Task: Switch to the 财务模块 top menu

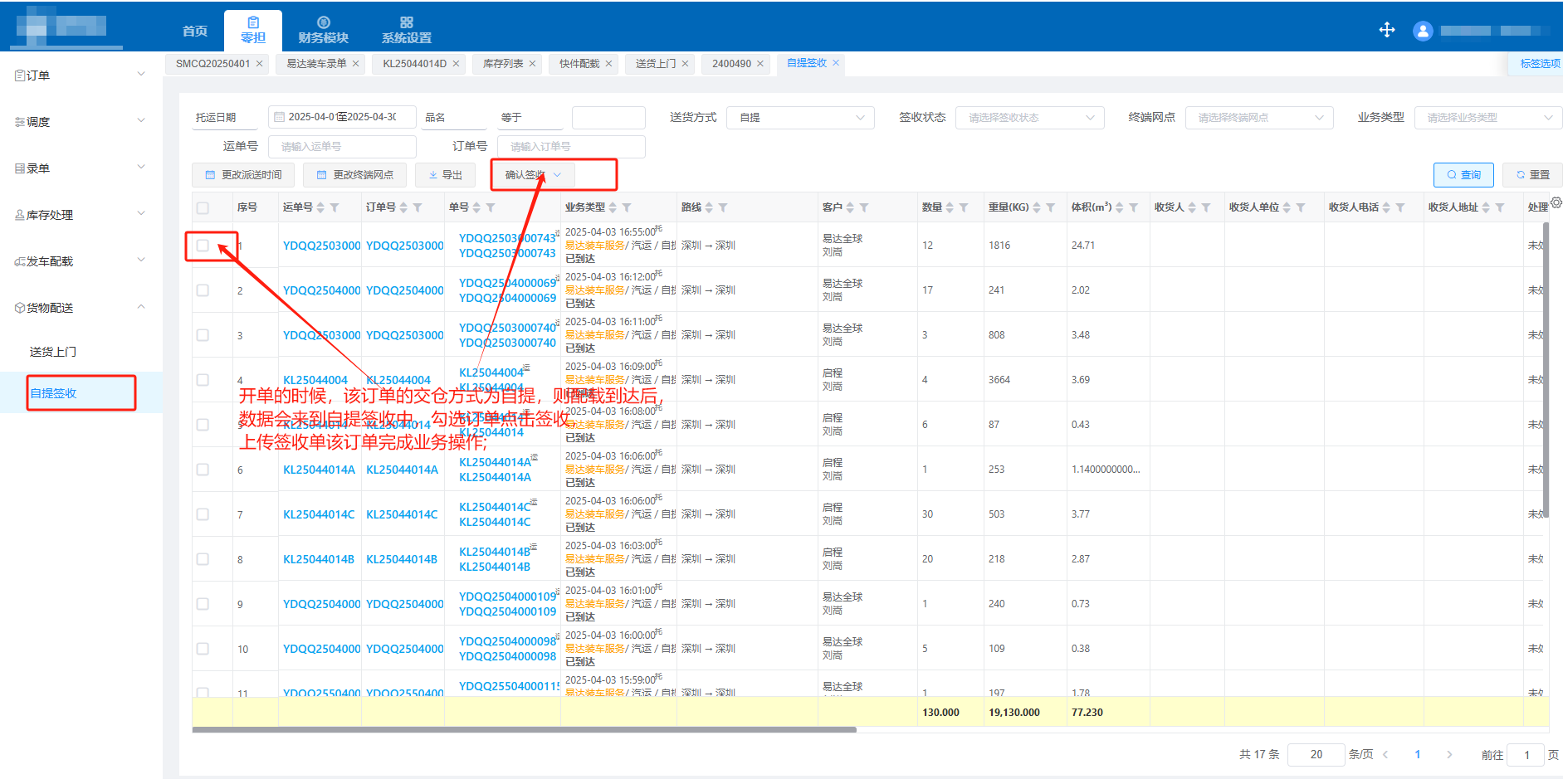Action: (x=323, y=31)
